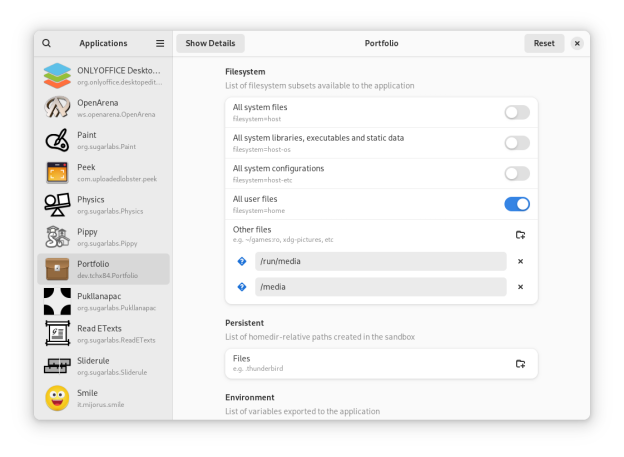Click the blue question icon beside /run/media

point(242,261)
